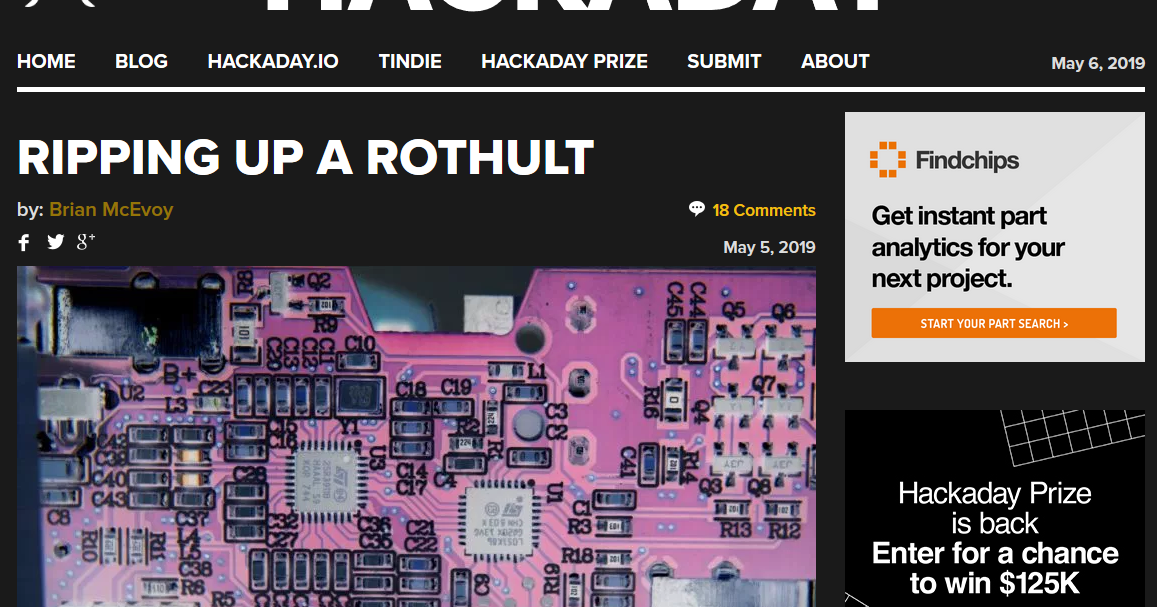The width and height of the screenshot is (1157, 607).
Task: Share article via Twitter bird icon
Action: [x=55, y=242]
